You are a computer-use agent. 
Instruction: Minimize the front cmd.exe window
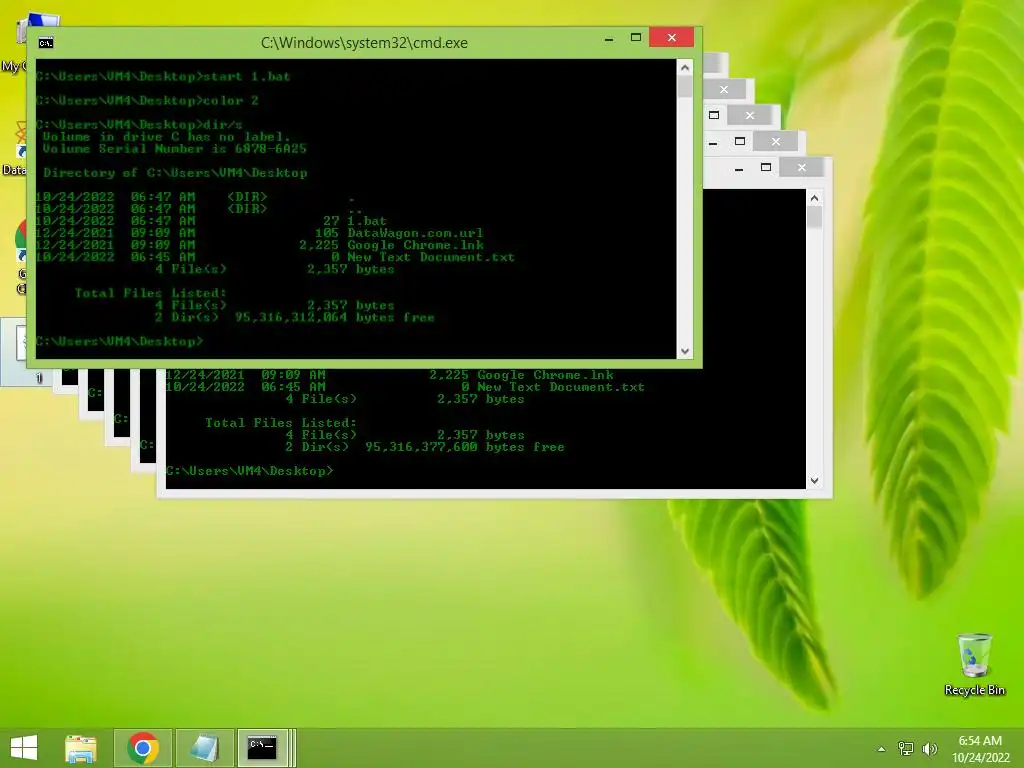[x=609, y=39]
